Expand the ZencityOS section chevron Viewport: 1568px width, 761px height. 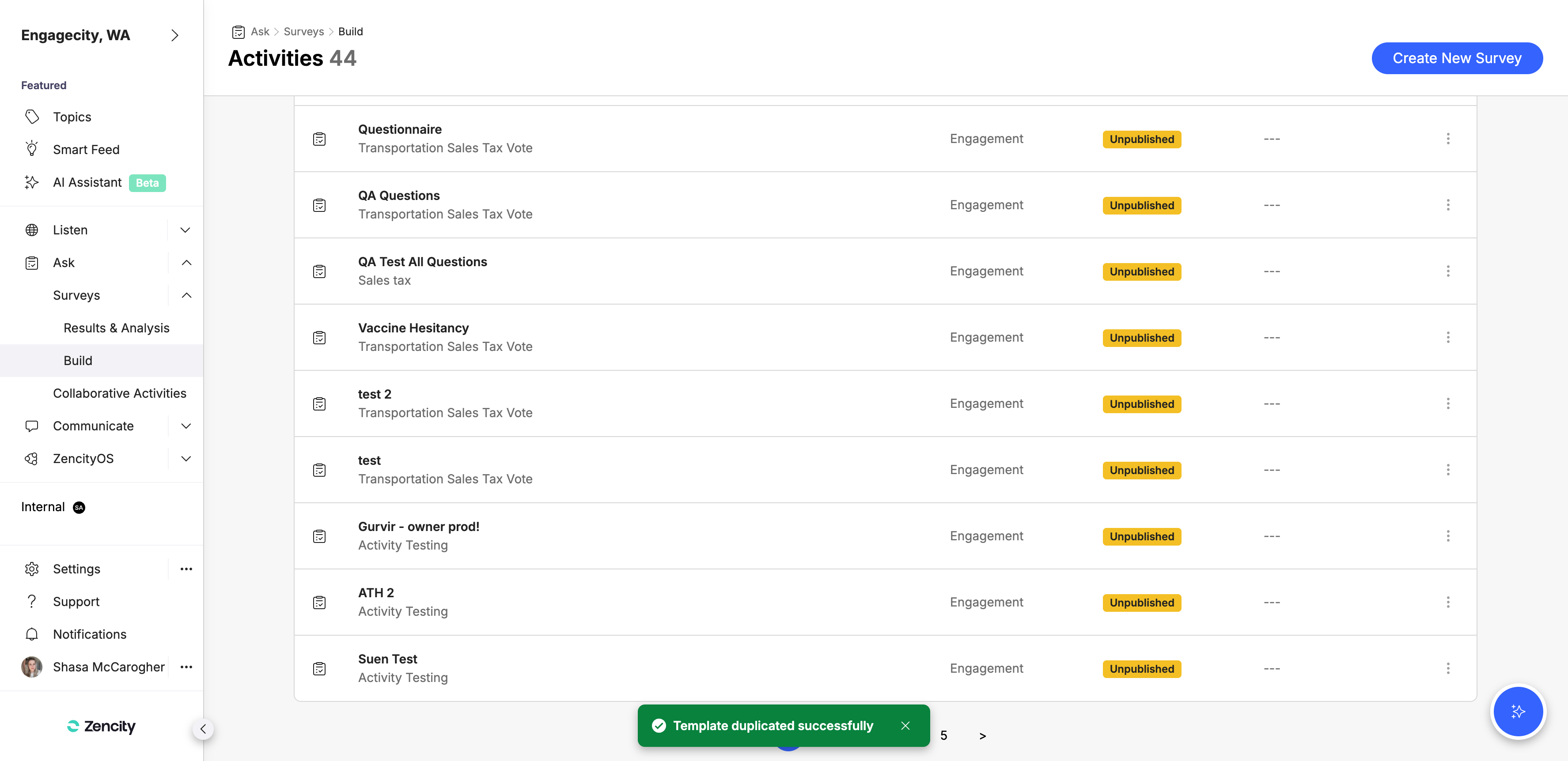[186, 459]
